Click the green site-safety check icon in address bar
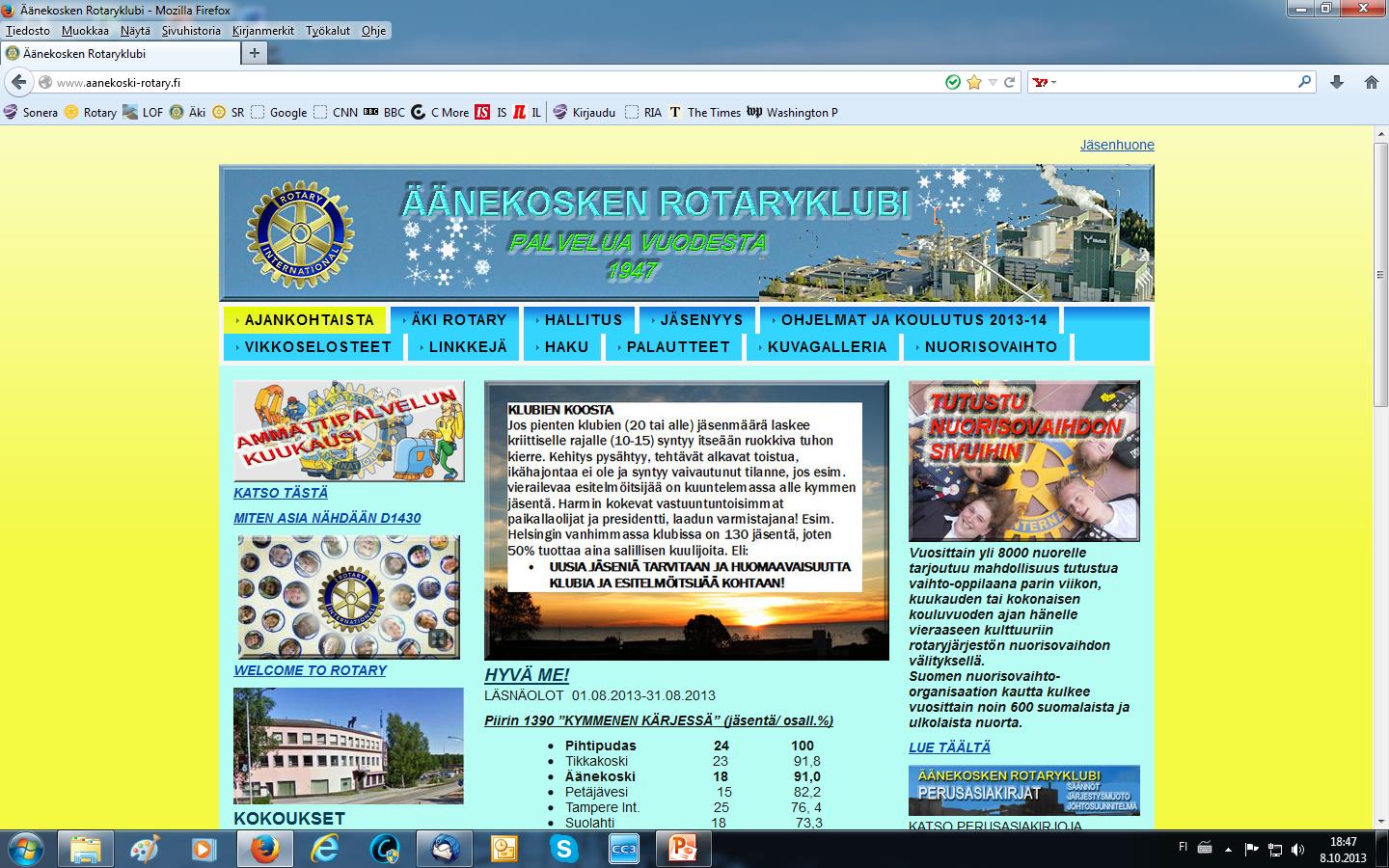 click(x=953, y=82)
